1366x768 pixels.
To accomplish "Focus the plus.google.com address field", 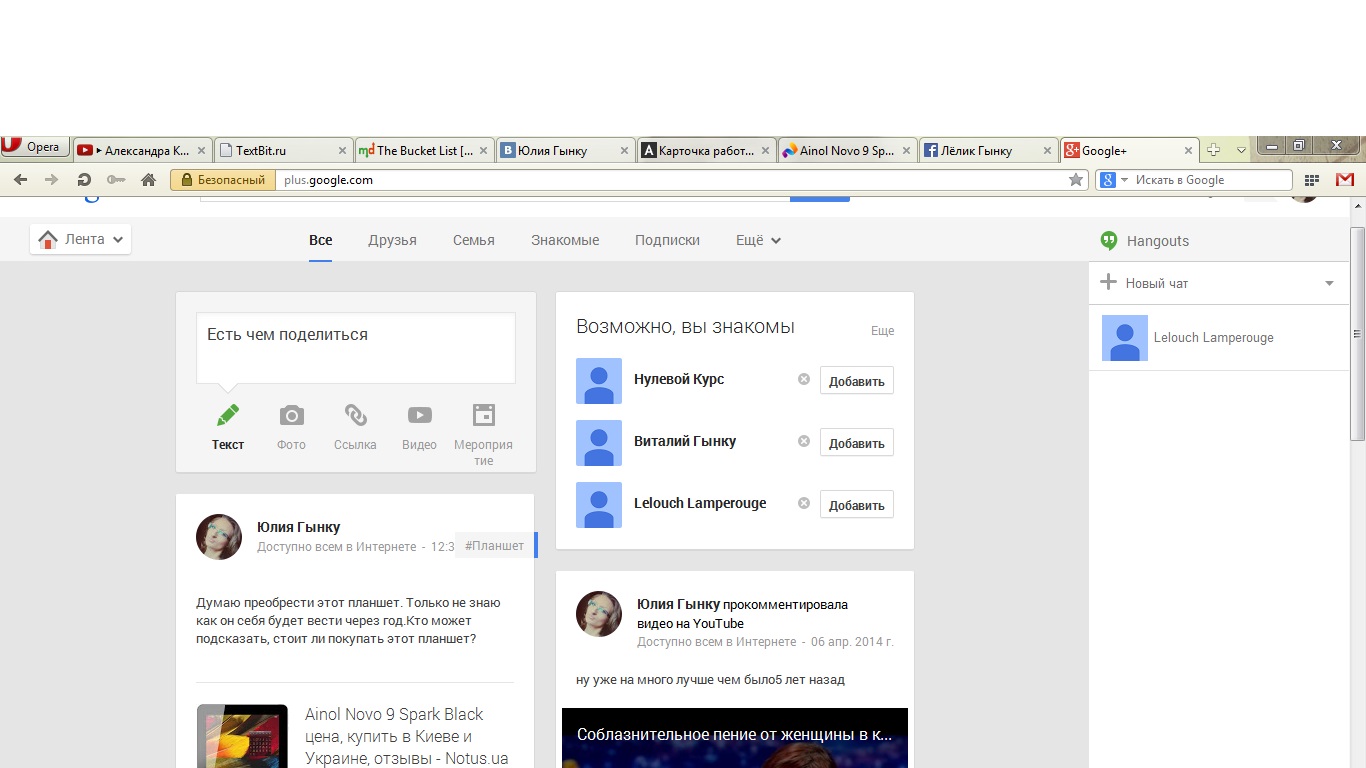I will [x=670, y=180].
